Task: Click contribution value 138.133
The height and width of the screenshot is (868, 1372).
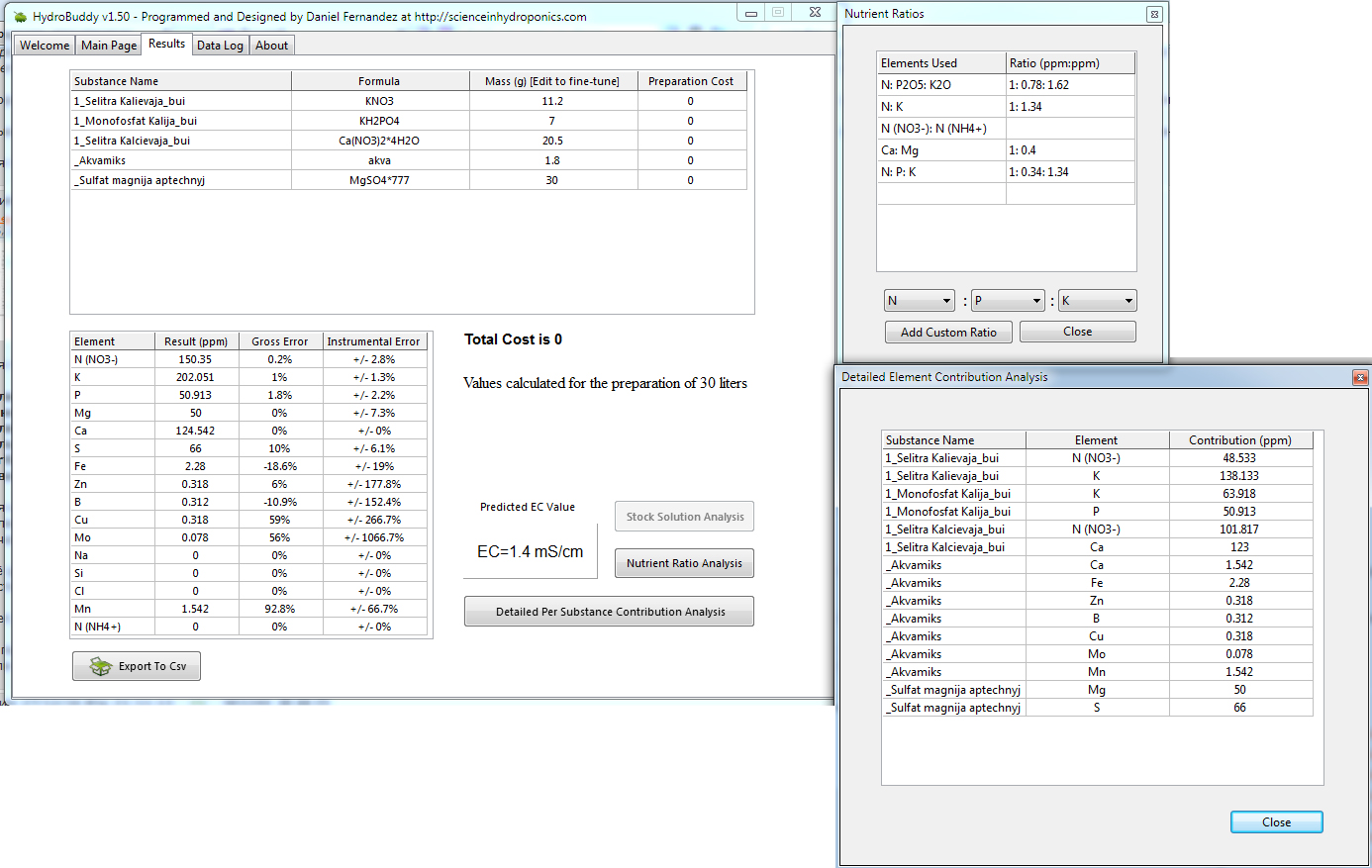Action: [1240, 476]
